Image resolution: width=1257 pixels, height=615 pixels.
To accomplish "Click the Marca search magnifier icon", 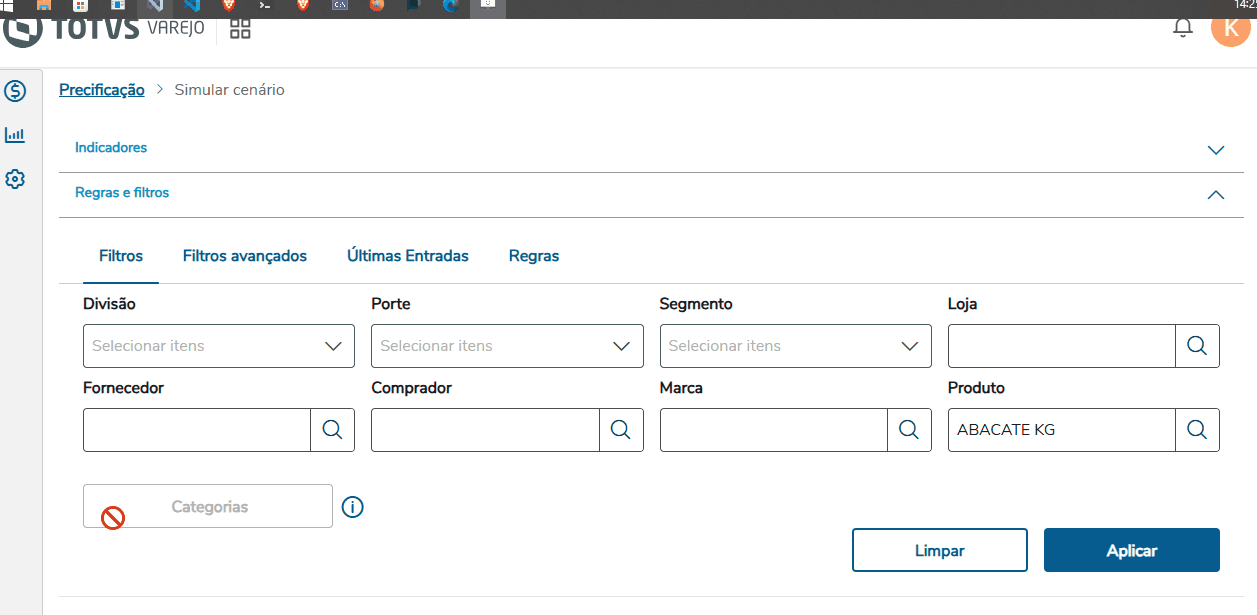I will point(909,430).
